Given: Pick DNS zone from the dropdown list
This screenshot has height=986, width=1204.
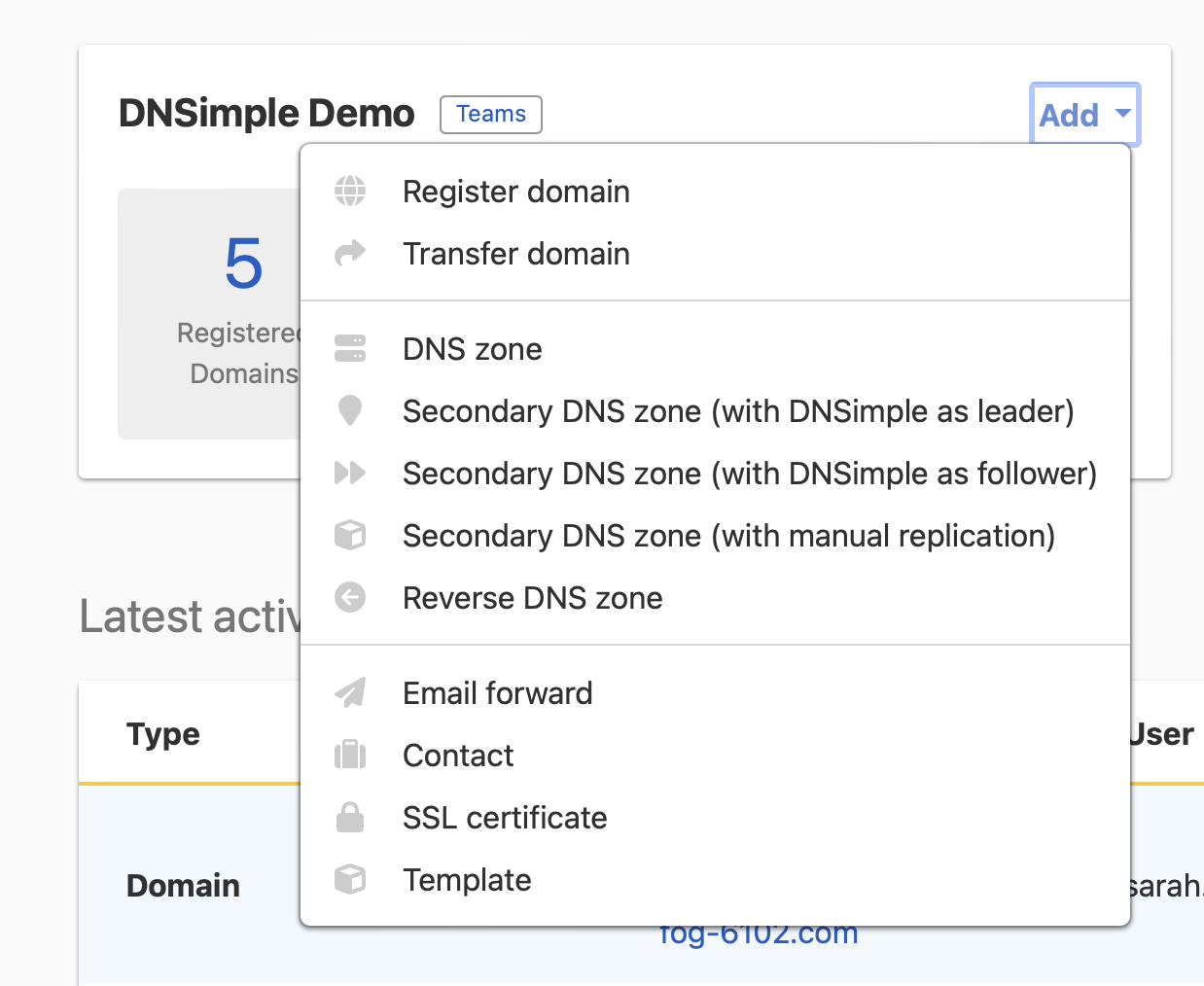Looking at the screenshot, I should click(x=473, y=348).
